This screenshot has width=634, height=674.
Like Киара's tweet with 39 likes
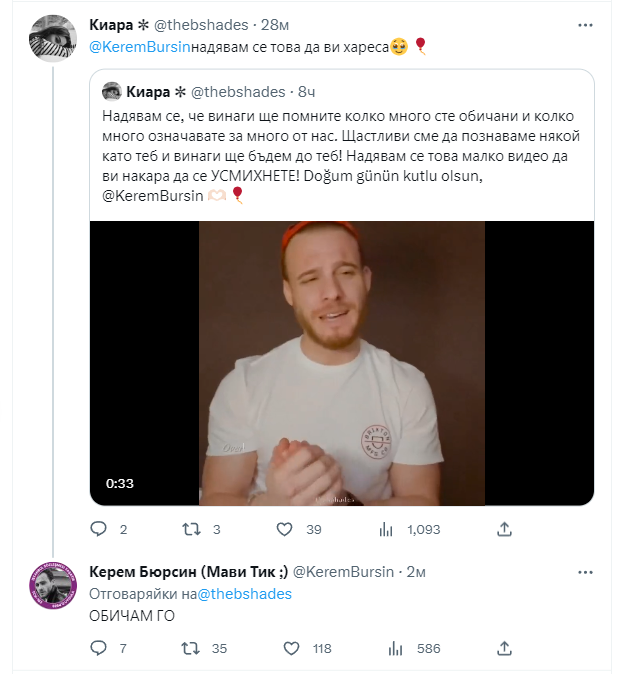coord(286,528)
